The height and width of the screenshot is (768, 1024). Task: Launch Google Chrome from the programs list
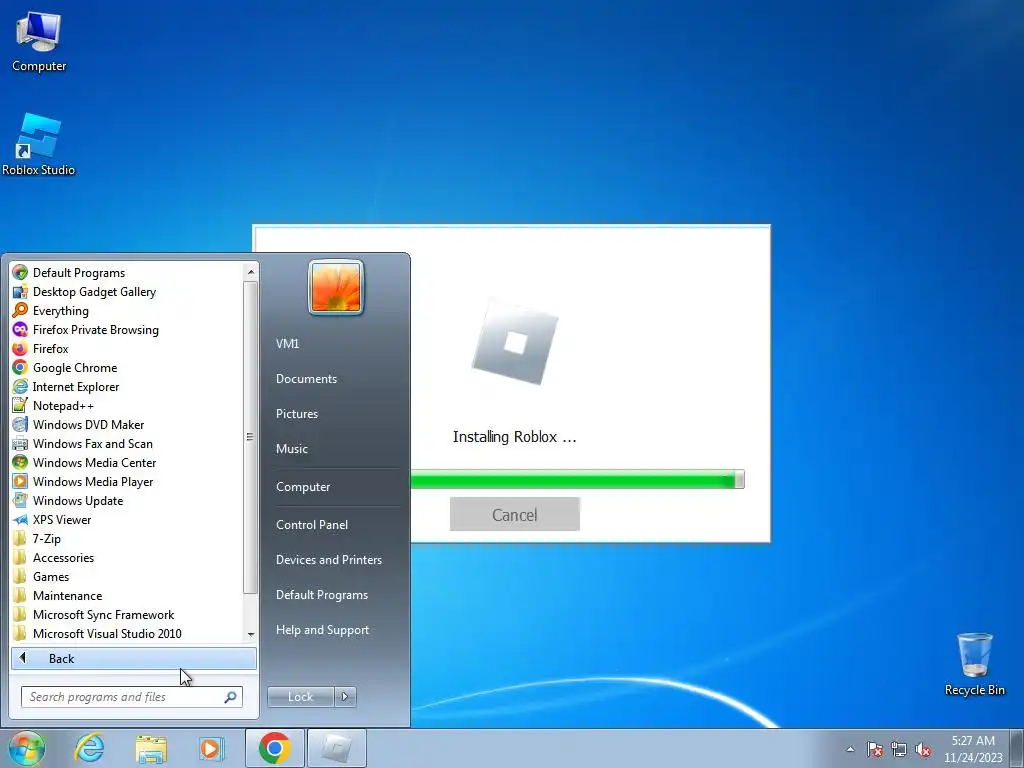coord(127,368)
